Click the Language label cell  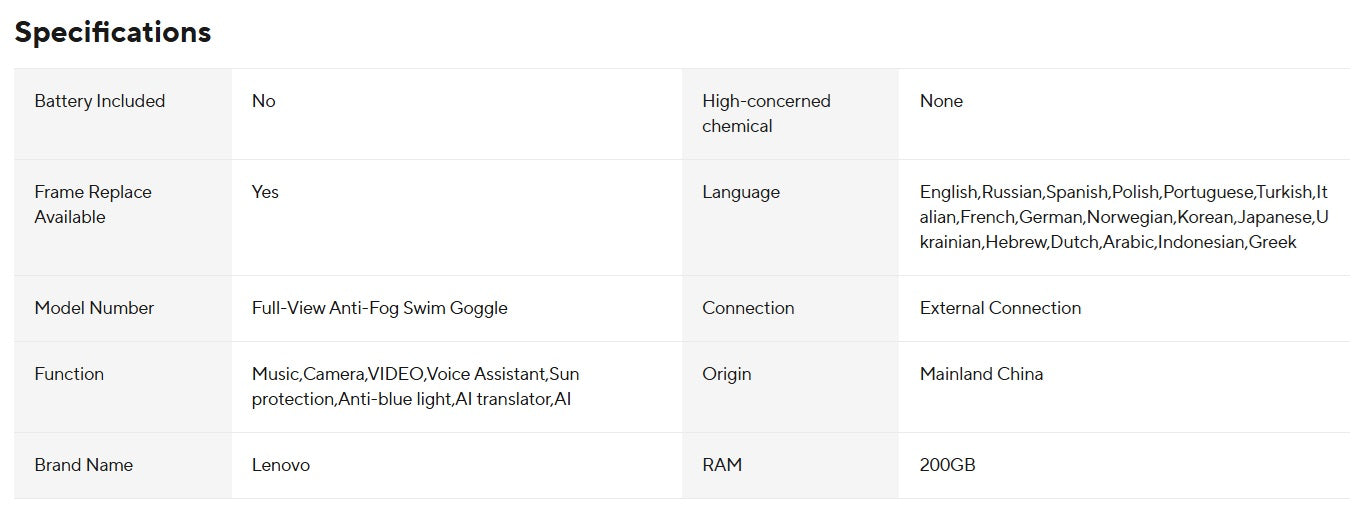pyautogui.click(x=741, y=192)
